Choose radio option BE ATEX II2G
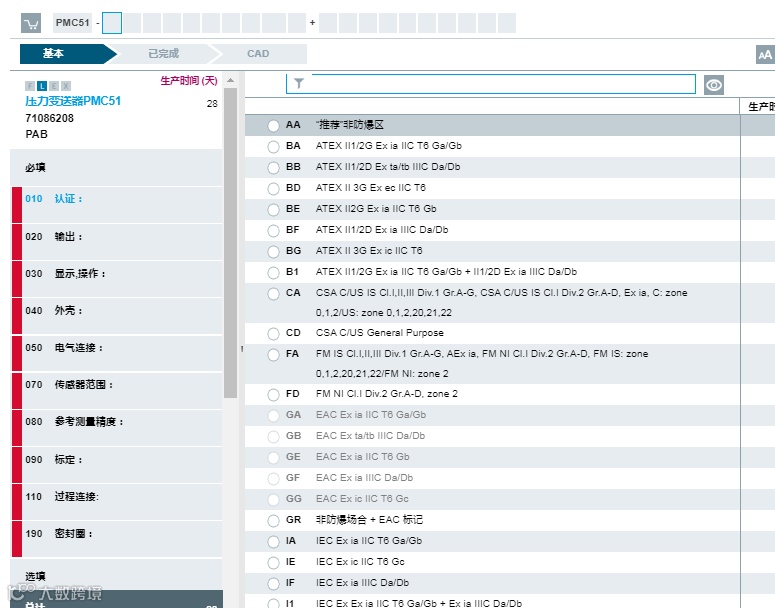This screenshot has height=608, width=775. (x=273, y=210)
